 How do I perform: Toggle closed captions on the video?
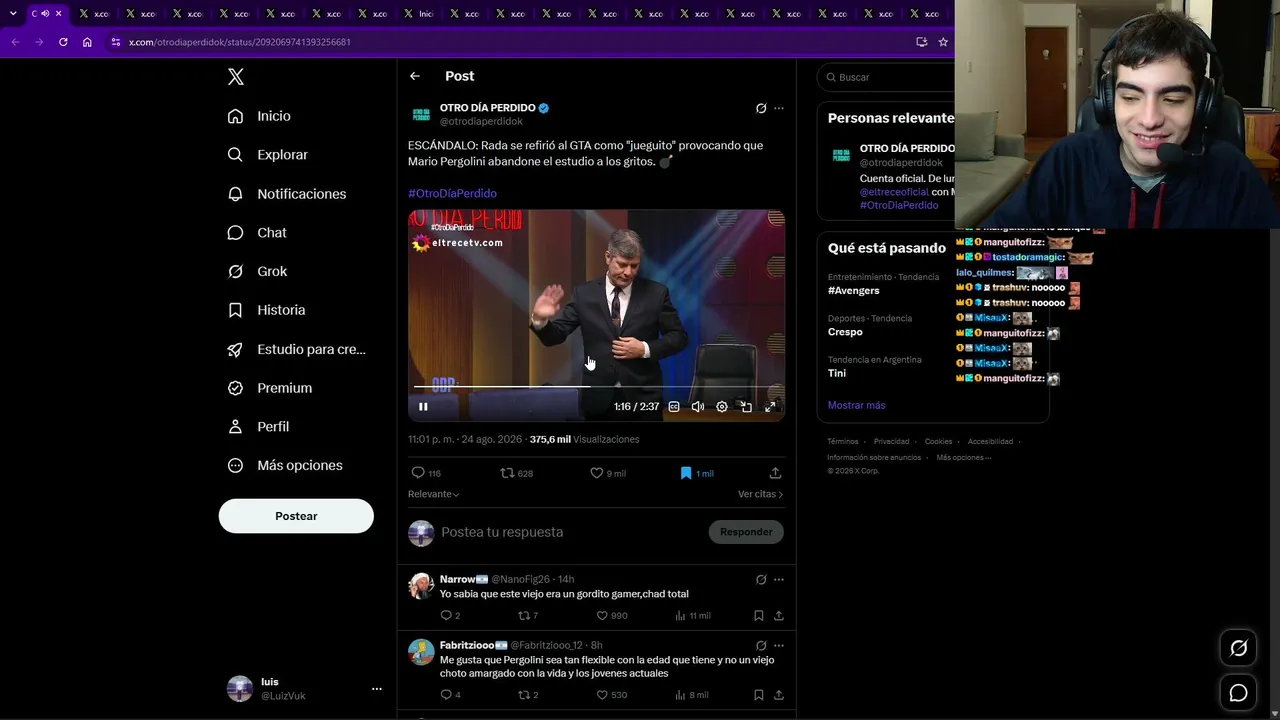[x=674, y=407]
